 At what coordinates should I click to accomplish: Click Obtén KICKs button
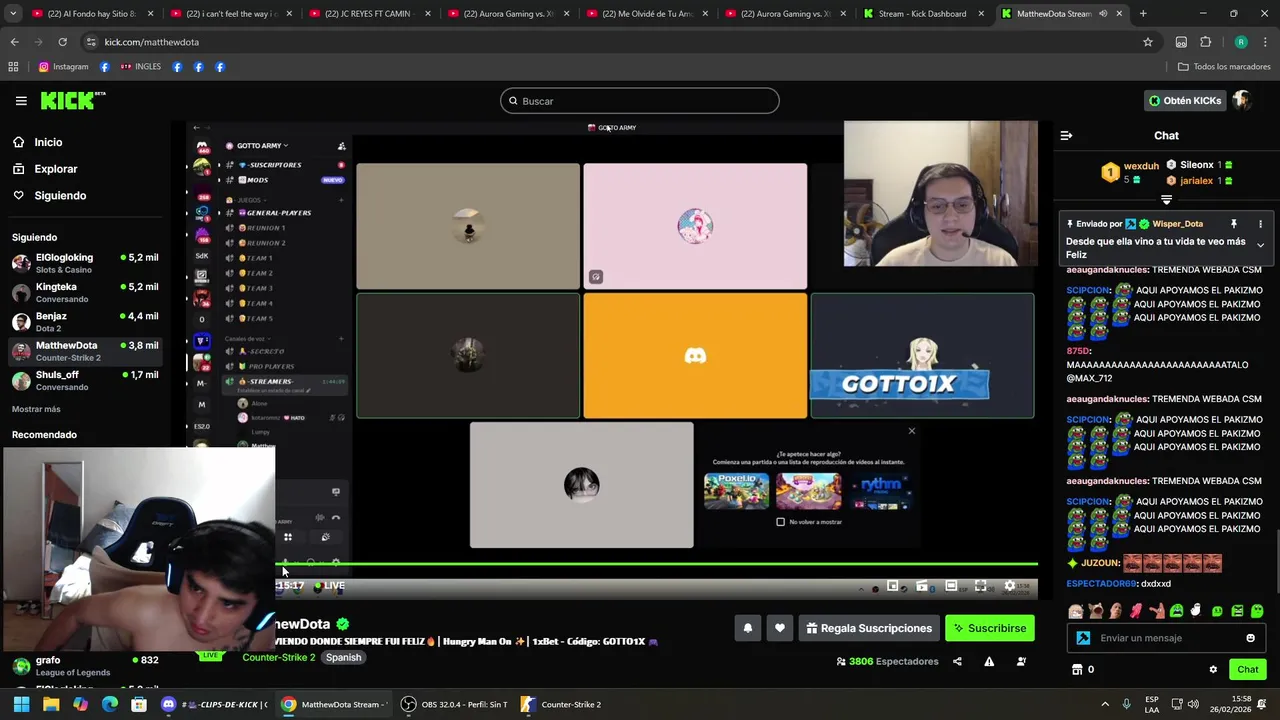[1185, 100]
